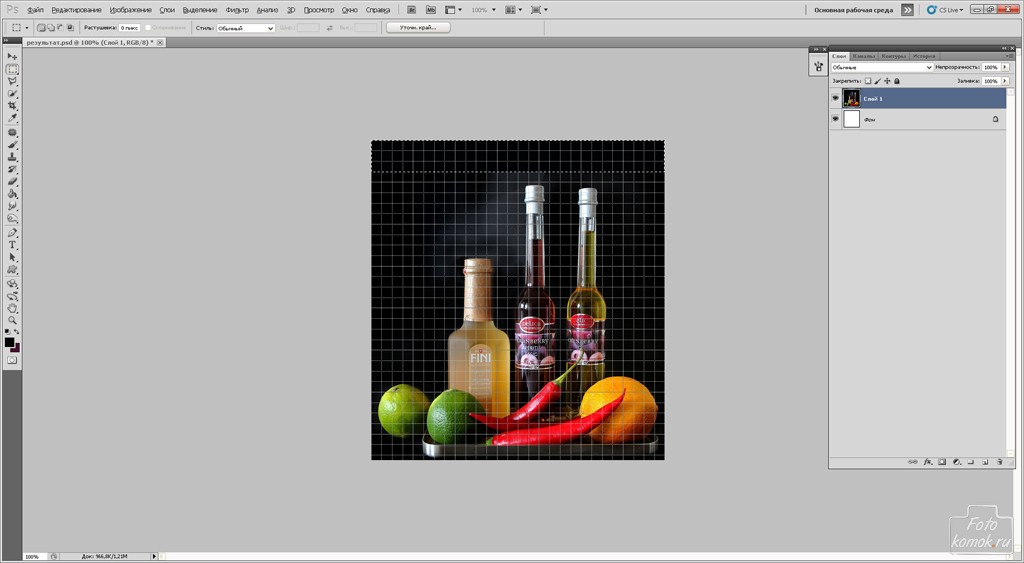Launch Bridge with the Br icon
The width and height of the screenshot is (1024, 563).
[412, 9]
